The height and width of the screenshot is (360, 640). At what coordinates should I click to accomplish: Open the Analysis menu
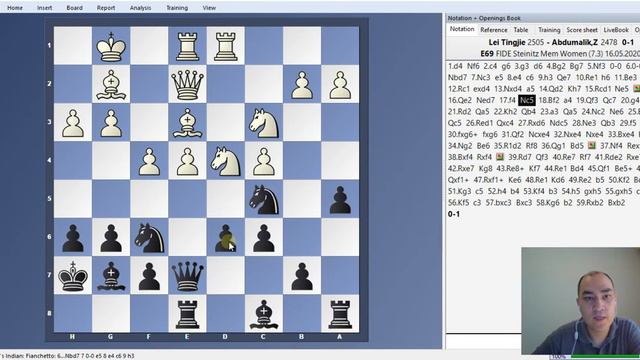pos(140,8)
